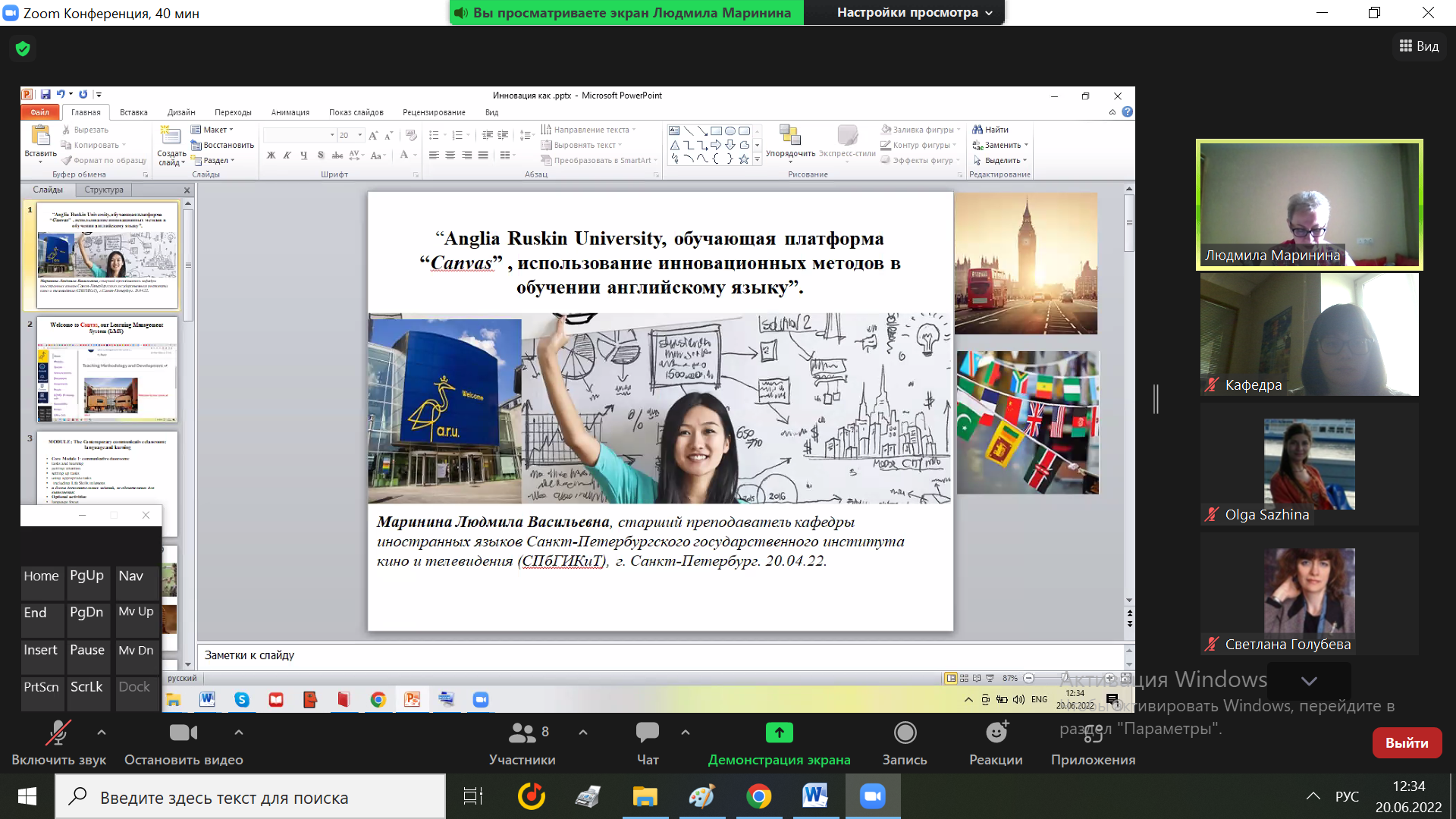Screen dimensions: 1456x819
Task: Click Создать слайд new slide icon
Action: tap(171, 136)
